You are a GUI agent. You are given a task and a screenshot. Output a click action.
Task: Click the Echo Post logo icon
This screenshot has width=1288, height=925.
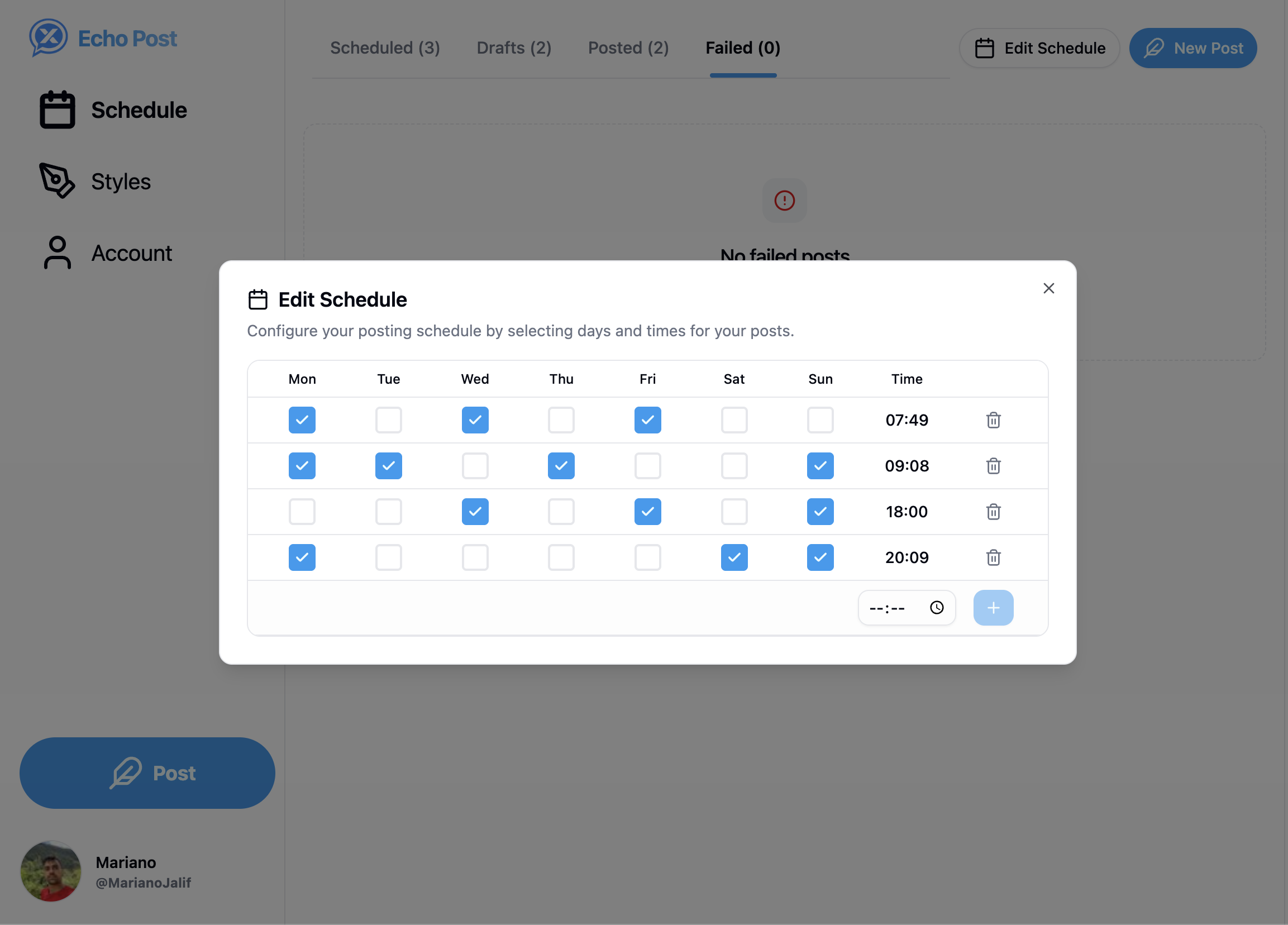(48, 37)
